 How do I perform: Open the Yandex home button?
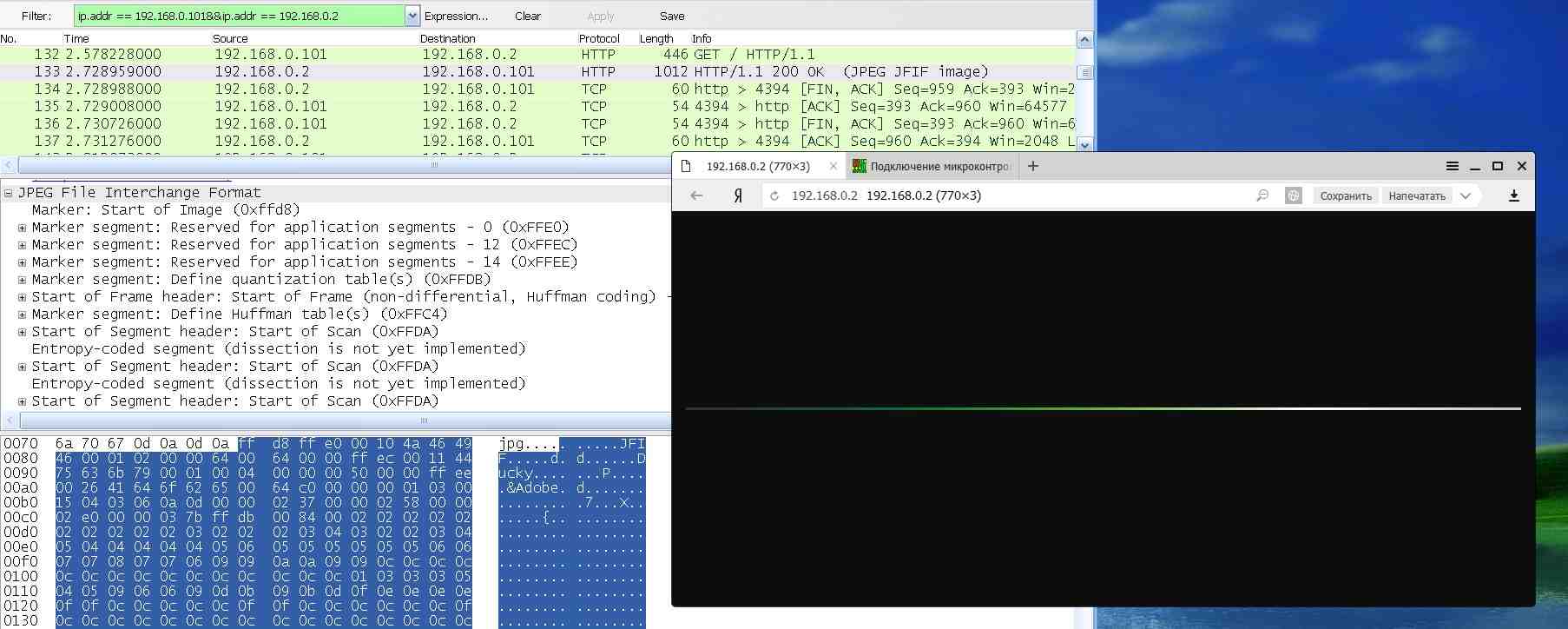coord(737,195)
